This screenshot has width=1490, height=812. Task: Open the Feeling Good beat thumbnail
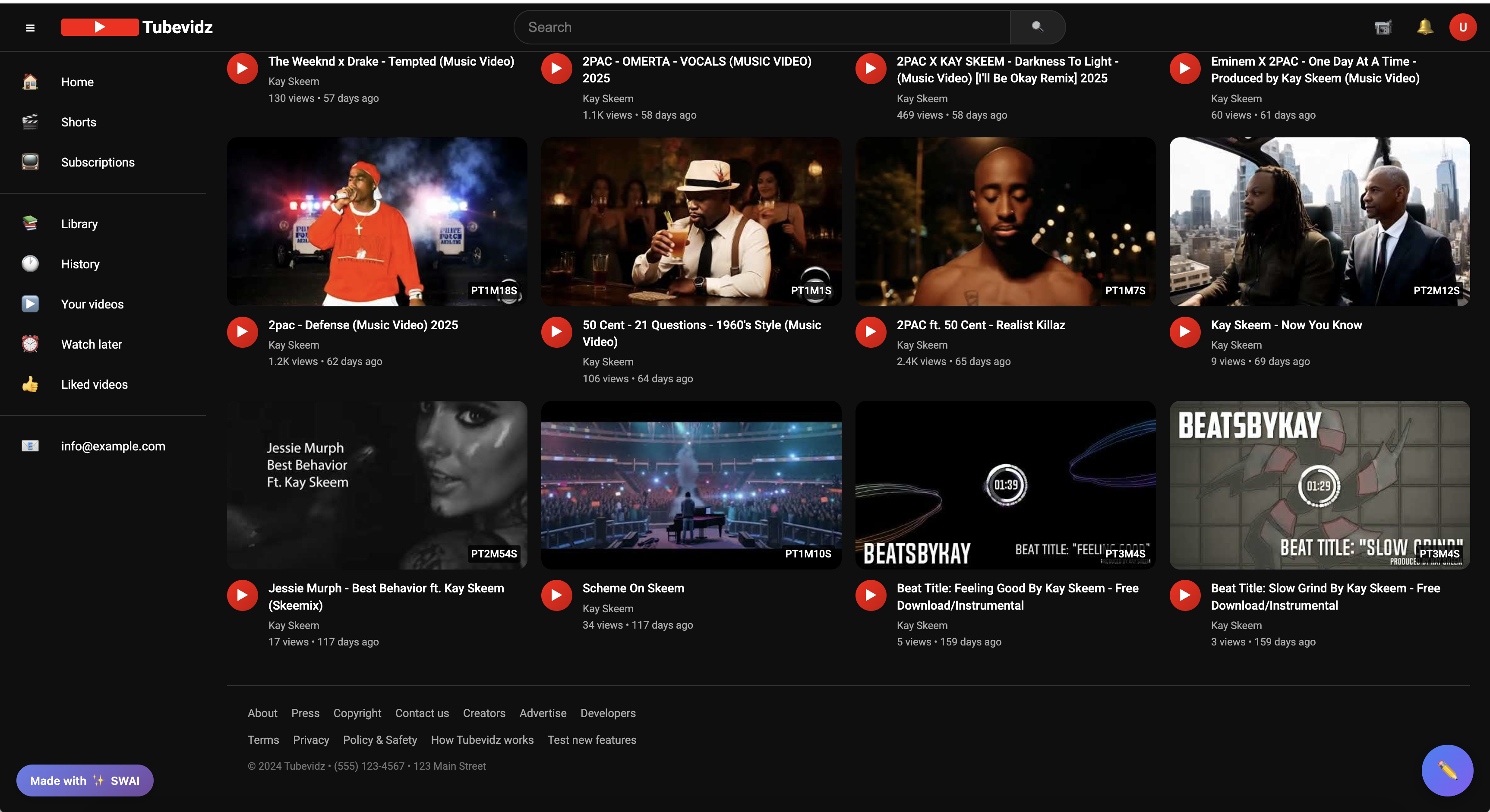click(x=1005, y=485)
